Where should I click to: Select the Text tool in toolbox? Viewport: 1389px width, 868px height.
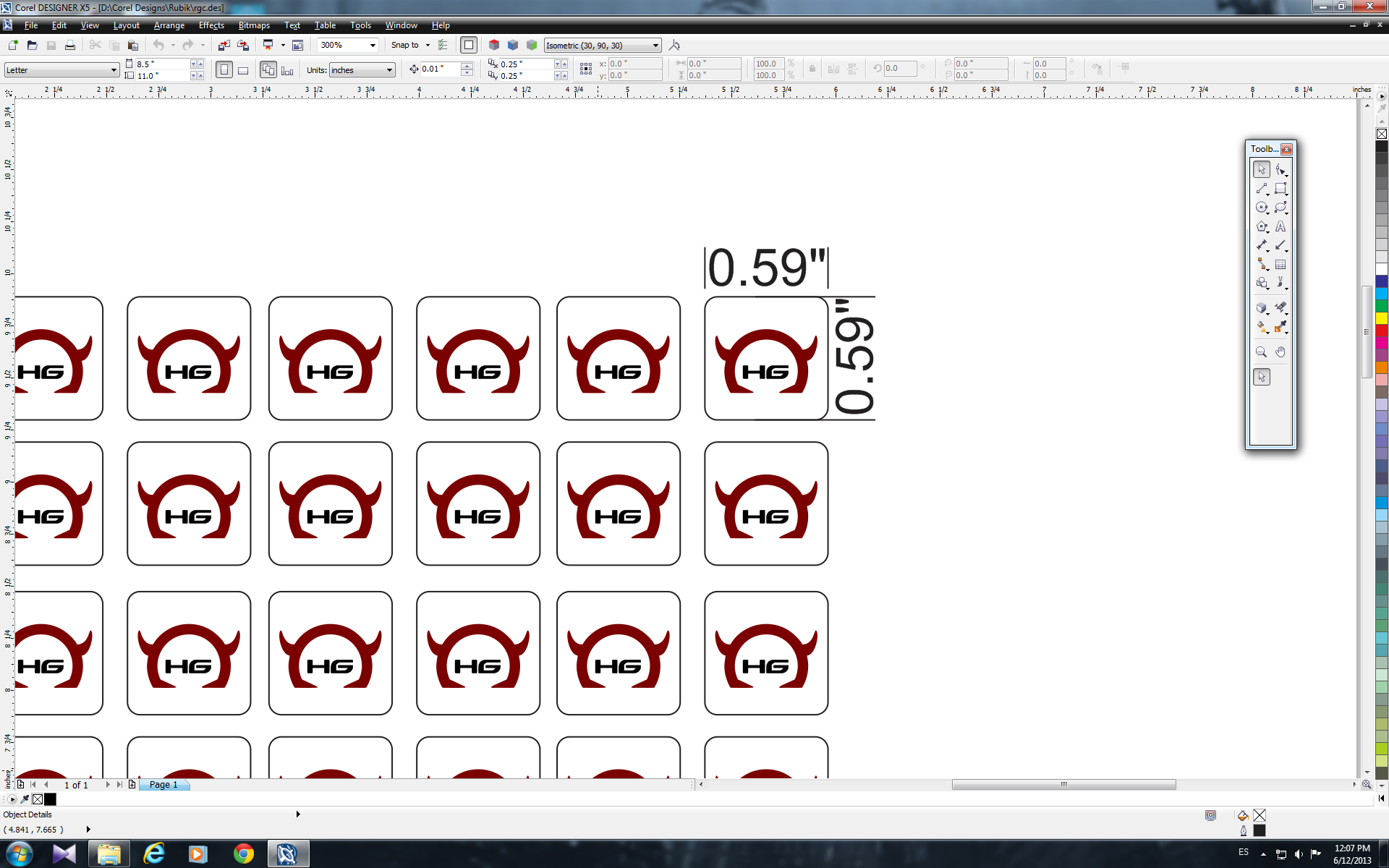click(1280, 226)
